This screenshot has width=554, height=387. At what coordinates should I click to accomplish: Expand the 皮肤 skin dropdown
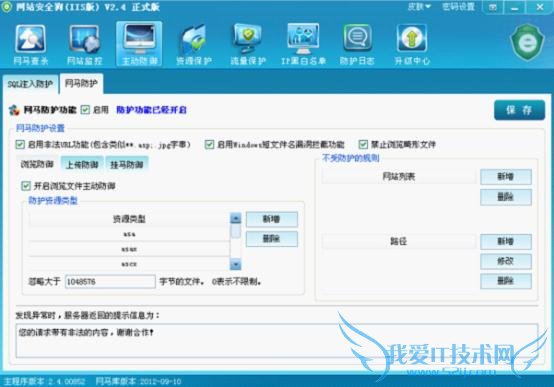419,7
